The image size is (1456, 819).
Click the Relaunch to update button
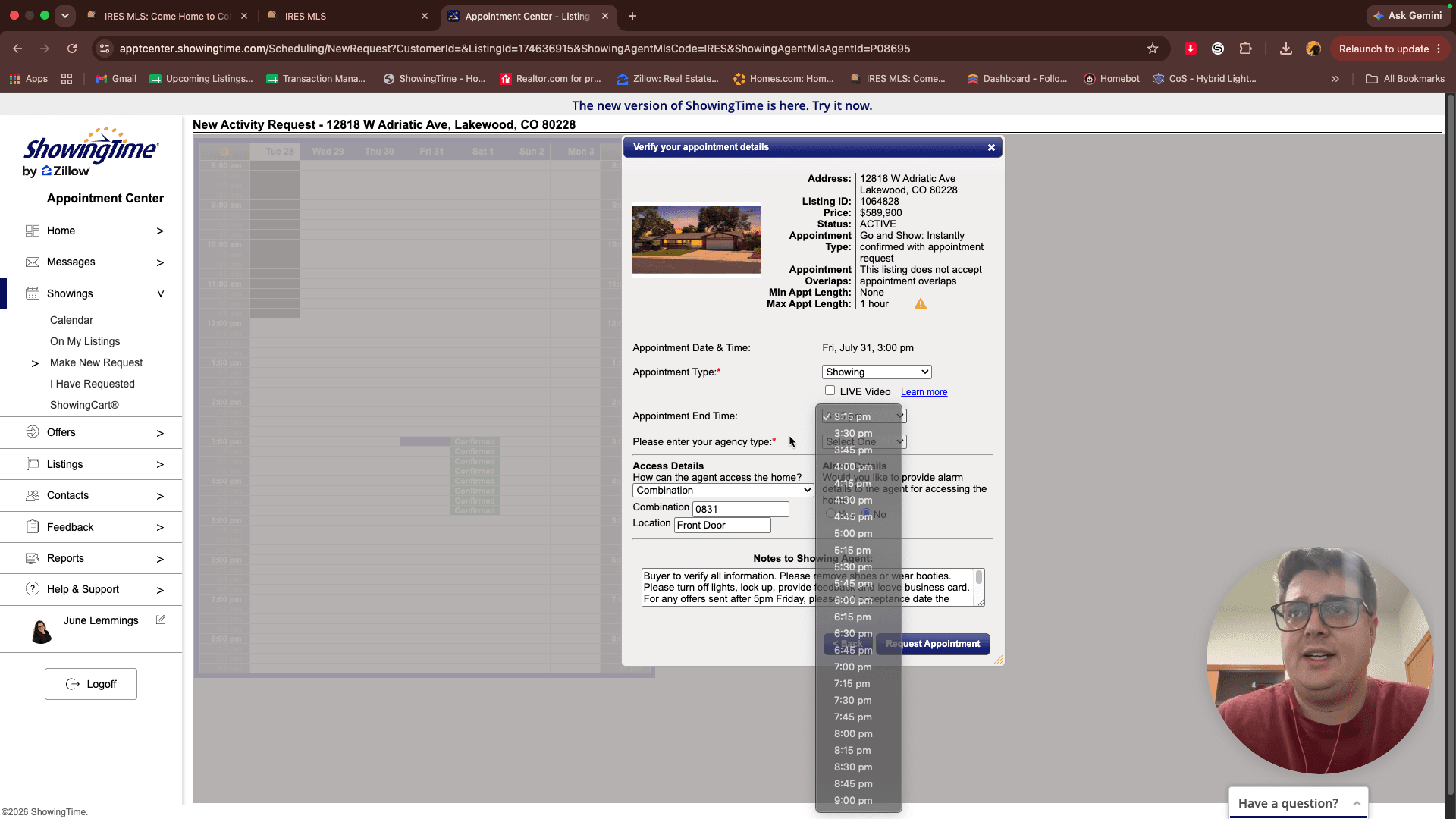[1389, 49]
